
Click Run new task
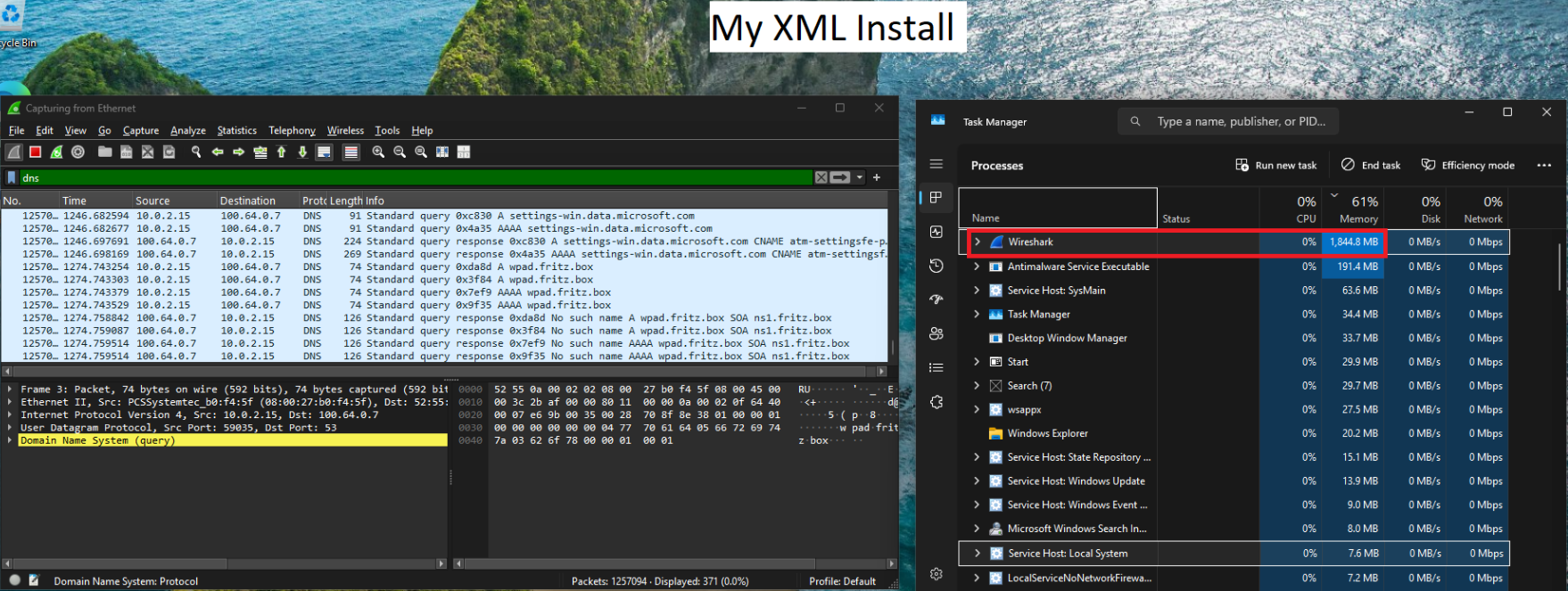pos(1275,165)
